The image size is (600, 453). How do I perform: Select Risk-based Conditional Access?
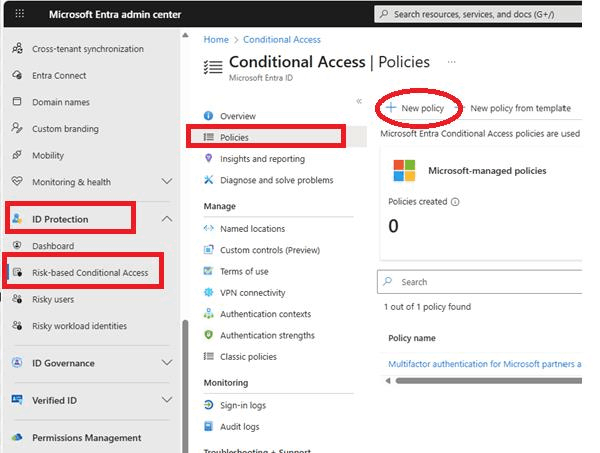coord(90,273)
